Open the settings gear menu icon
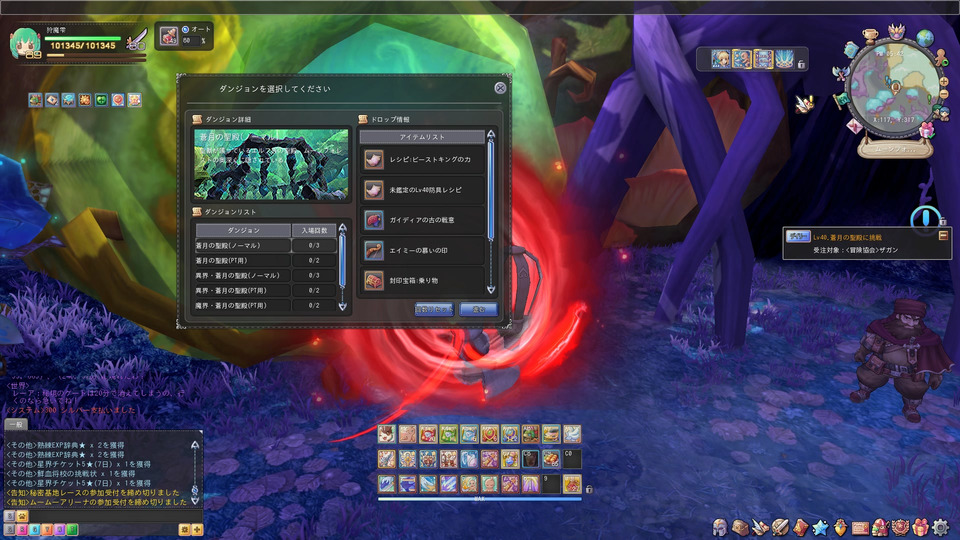 pos(940,527)
